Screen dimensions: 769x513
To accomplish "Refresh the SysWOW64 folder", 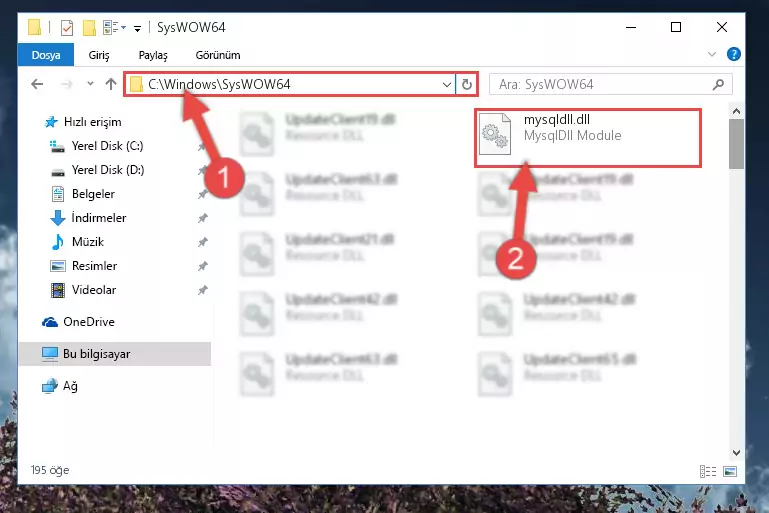I will (x=467, y=84).
